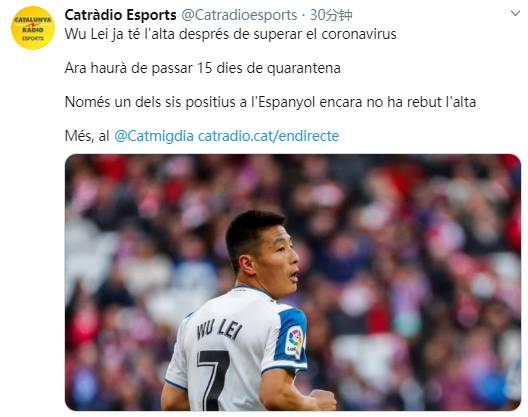Click the "Més, al" text
Image resolution: width=528 pixels, height=417 pixels.
pyautogui.click(x=87, y=136)
